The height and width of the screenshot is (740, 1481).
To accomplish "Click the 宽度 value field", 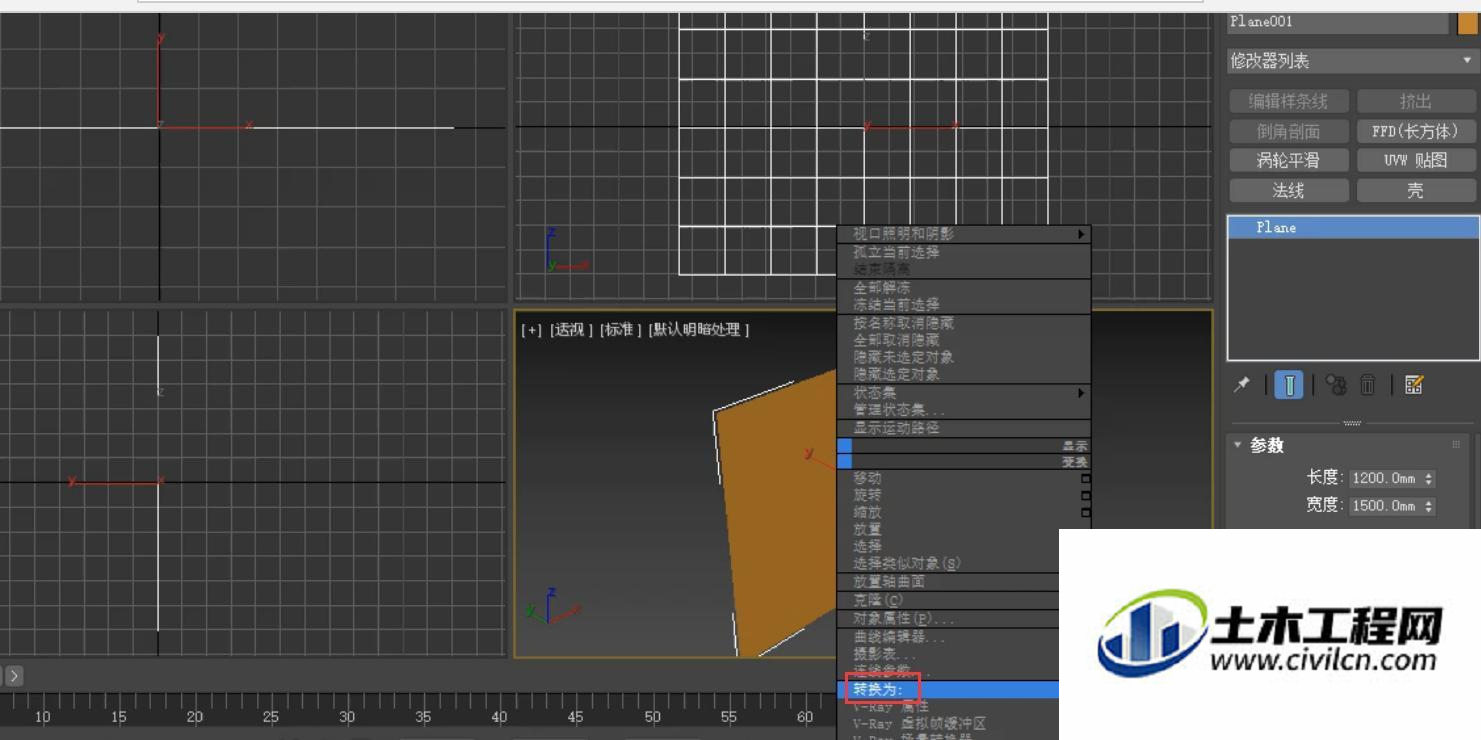I will click(x=1385, y=507).
